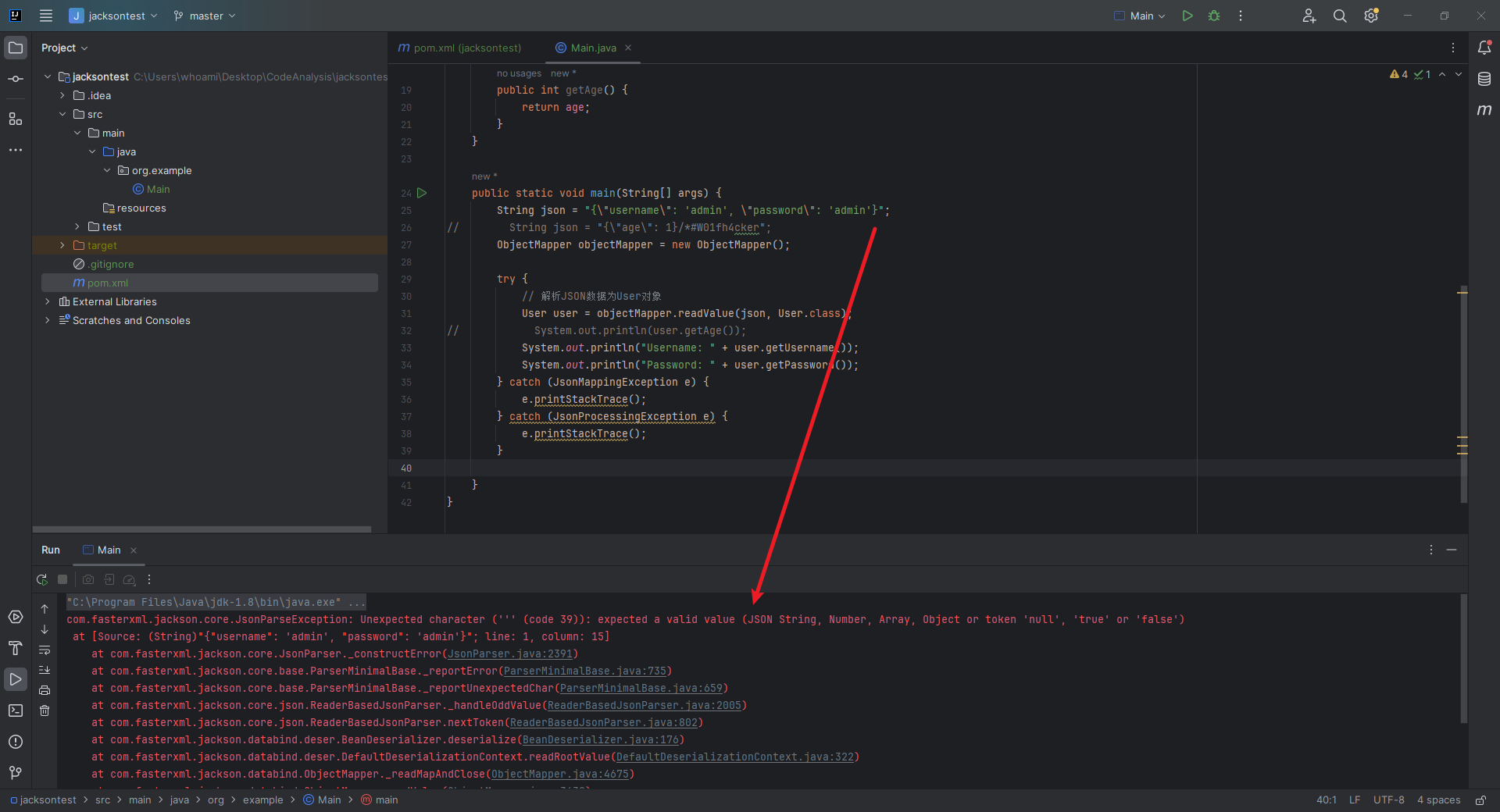
Task: Stop the running process
Action: pyautogui.click(x=62, y=579)
